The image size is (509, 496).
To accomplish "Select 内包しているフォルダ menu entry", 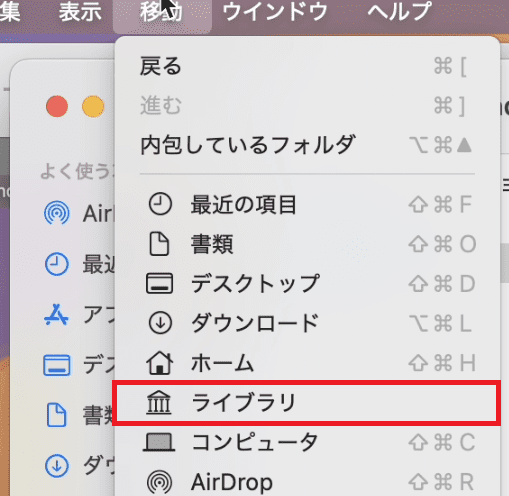I will pos(307,145).
